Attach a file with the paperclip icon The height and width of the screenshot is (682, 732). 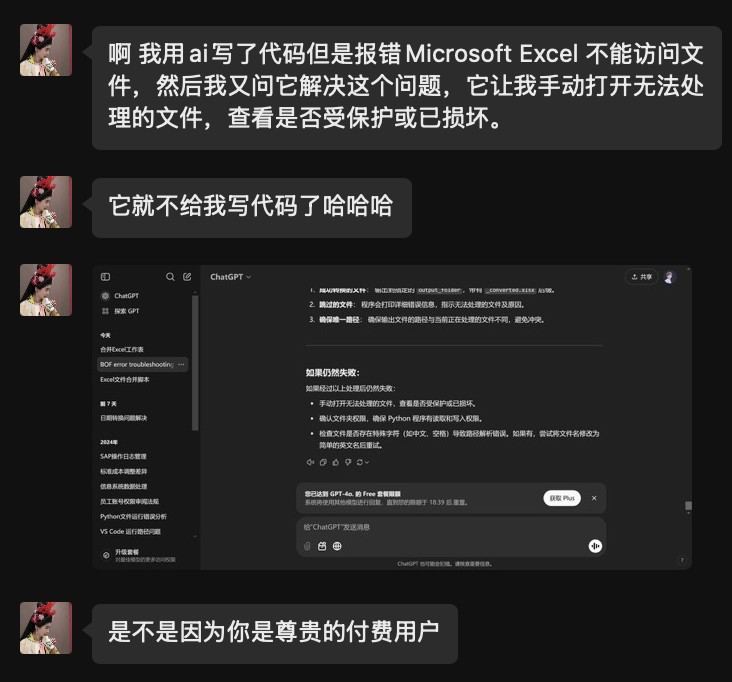coord(307,546)
